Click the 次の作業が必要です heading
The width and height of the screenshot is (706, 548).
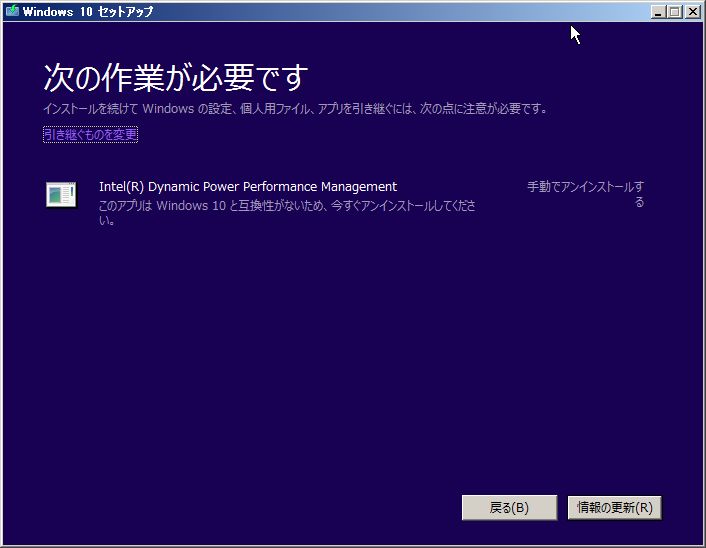pyautogui.click(x=176, y=77)
